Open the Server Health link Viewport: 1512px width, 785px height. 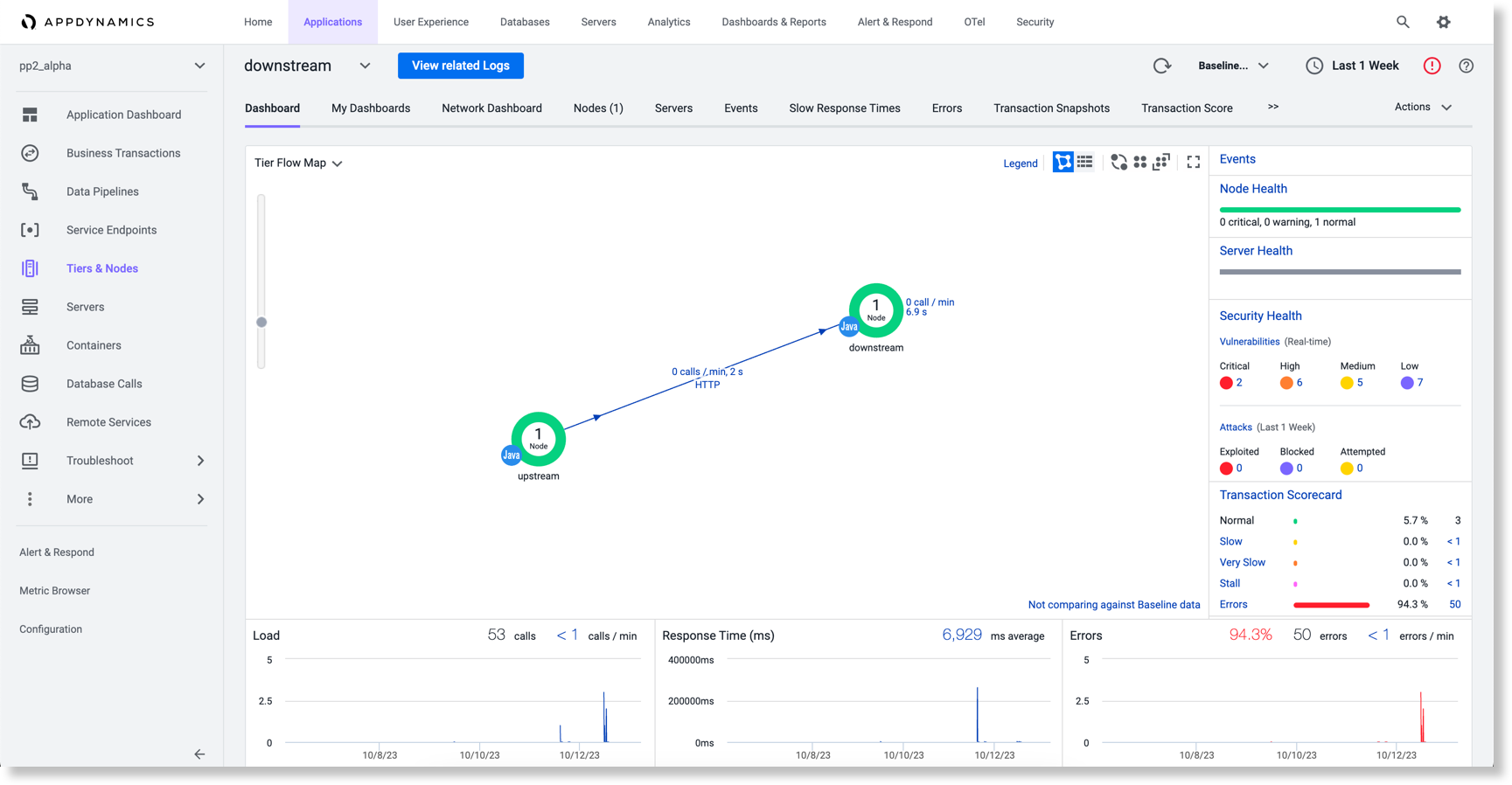pos(1256,251)
